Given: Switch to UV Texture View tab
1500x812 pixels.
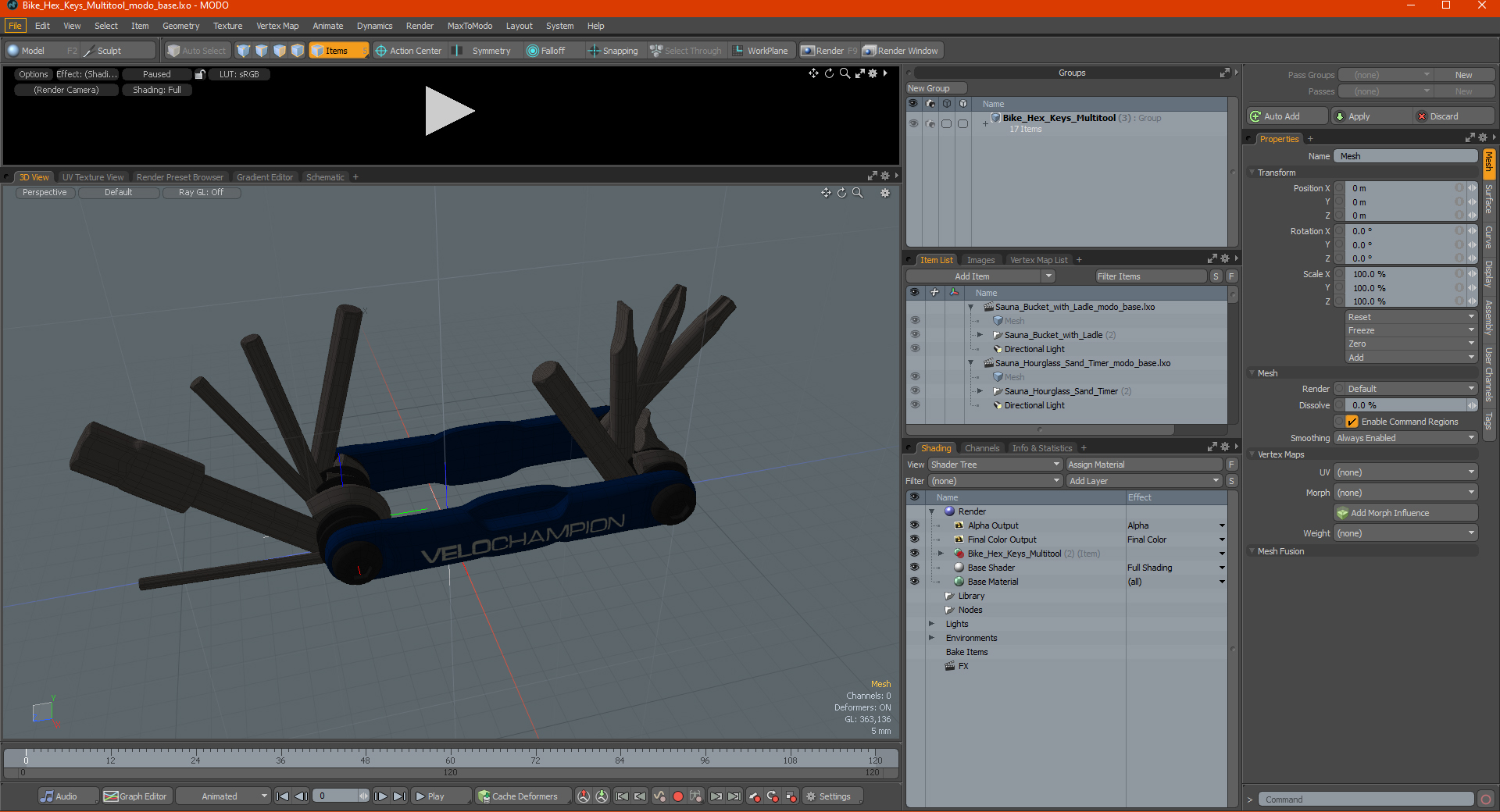Looking at the screenshot, I should [93, 177].
